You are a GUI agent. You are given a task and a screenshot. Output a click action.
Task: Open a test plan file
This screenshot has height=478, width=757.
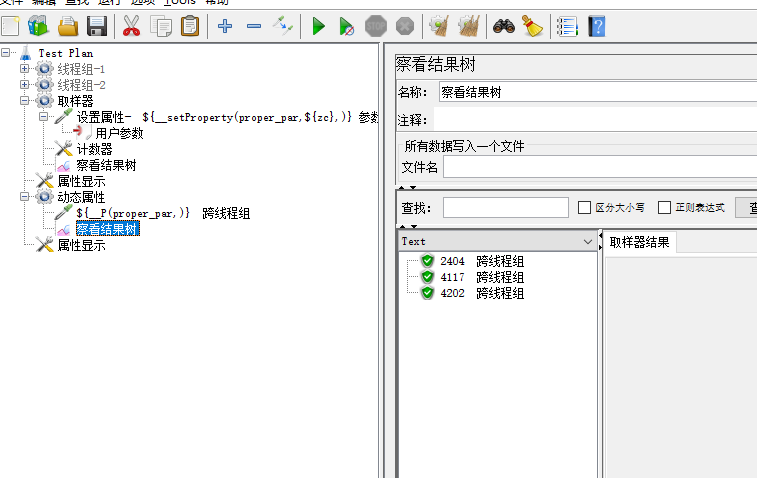point(68,26)
